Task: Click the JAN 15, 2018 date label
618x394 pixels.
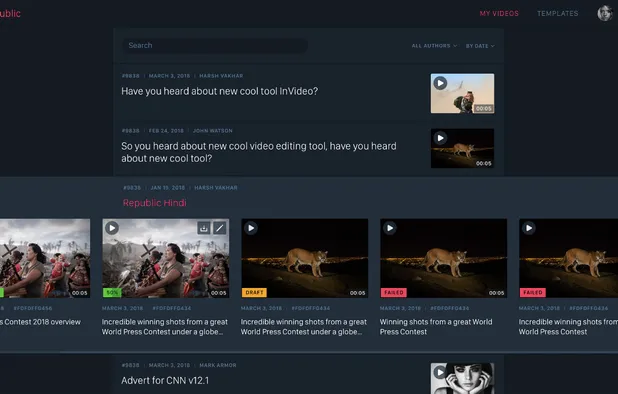Action: pos(168,188)
